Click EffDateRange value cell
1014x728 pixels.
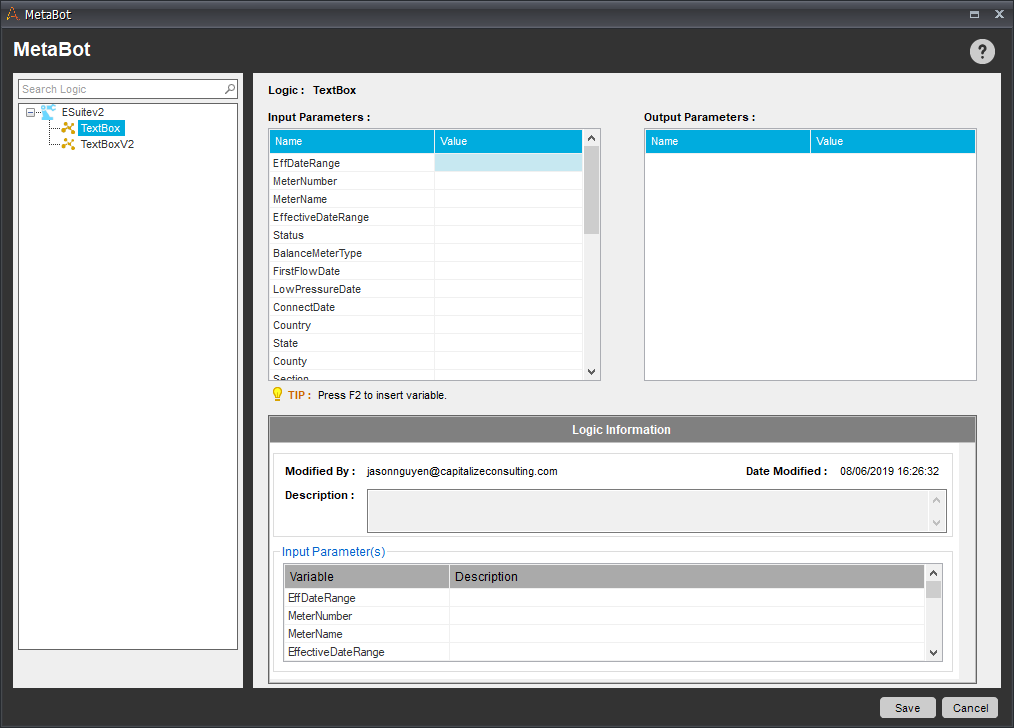[x=508, y=163]
